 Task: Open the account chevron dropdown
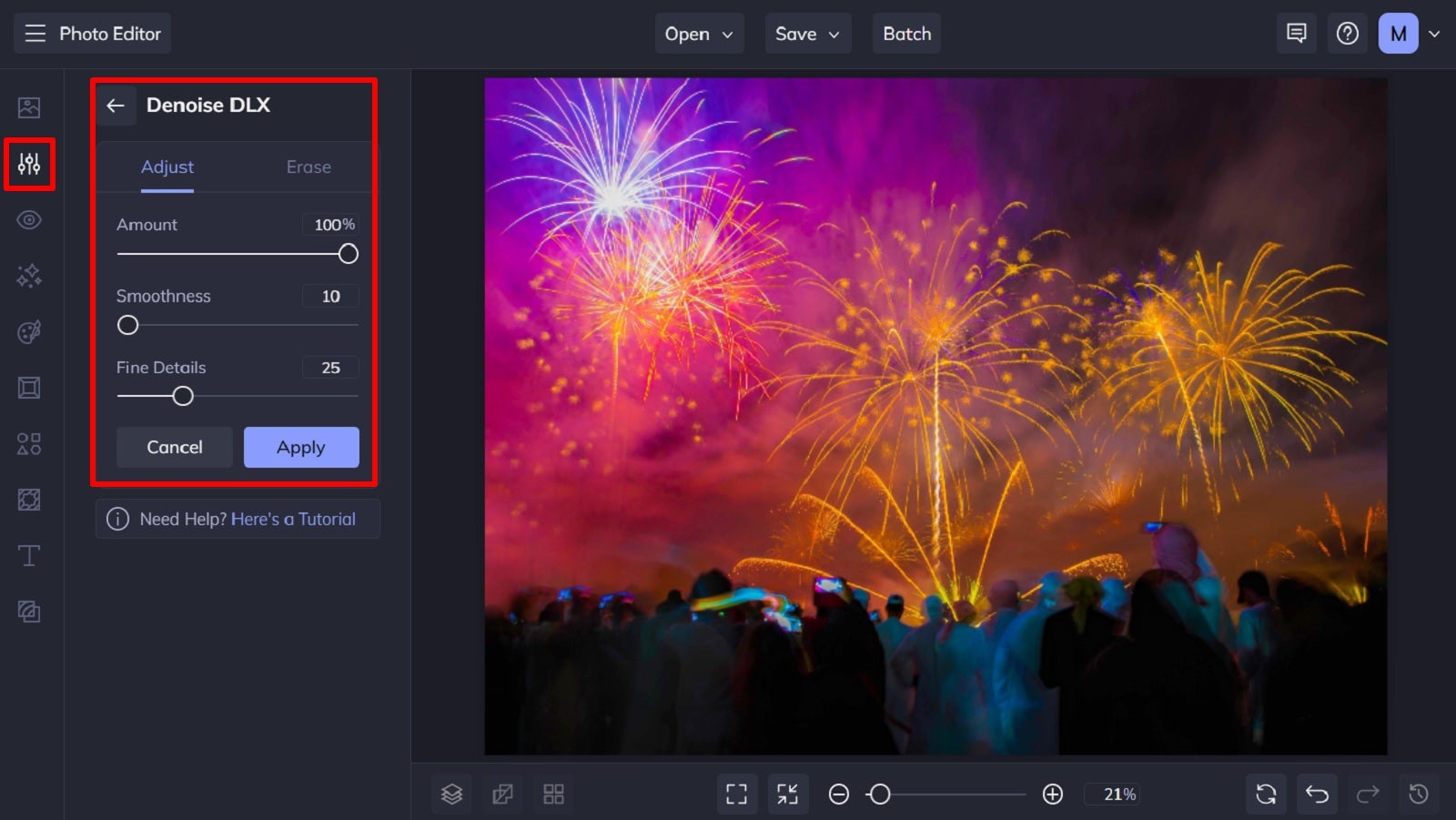point(1436,33)
